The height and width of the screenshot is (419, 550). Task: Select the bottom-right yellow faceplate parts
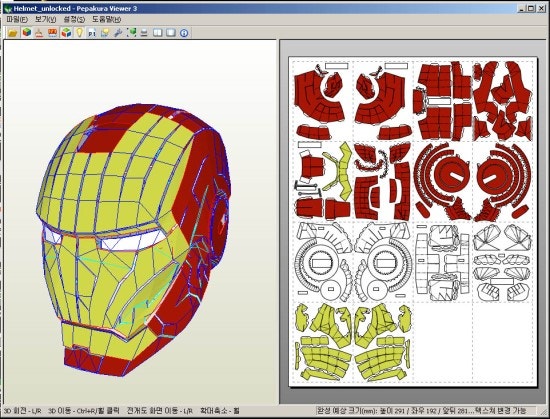click(x=383, y=343)
